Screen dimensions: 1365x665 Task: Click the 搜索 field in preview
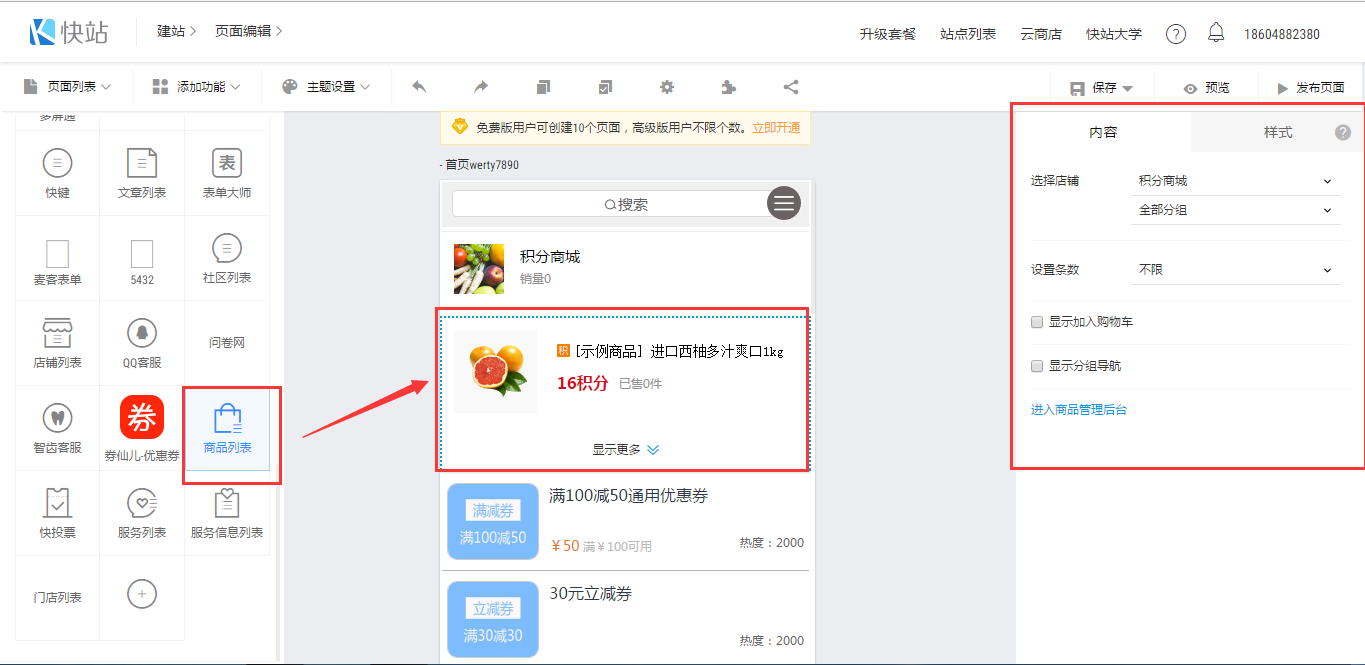tap(610, 204)
